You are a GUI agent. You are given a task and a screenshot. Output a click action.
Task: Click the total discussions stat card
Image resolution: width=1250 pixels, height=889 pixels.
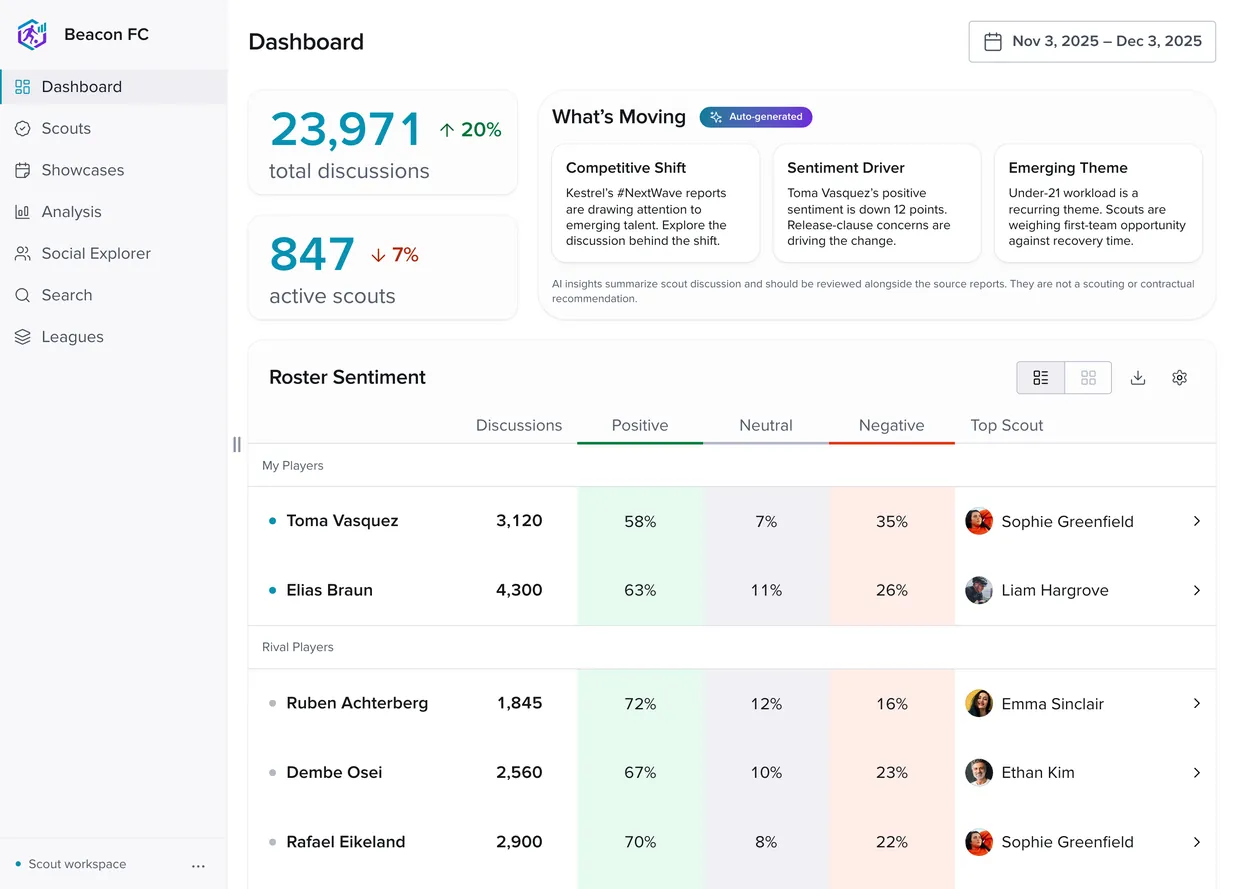click(383, 143)
